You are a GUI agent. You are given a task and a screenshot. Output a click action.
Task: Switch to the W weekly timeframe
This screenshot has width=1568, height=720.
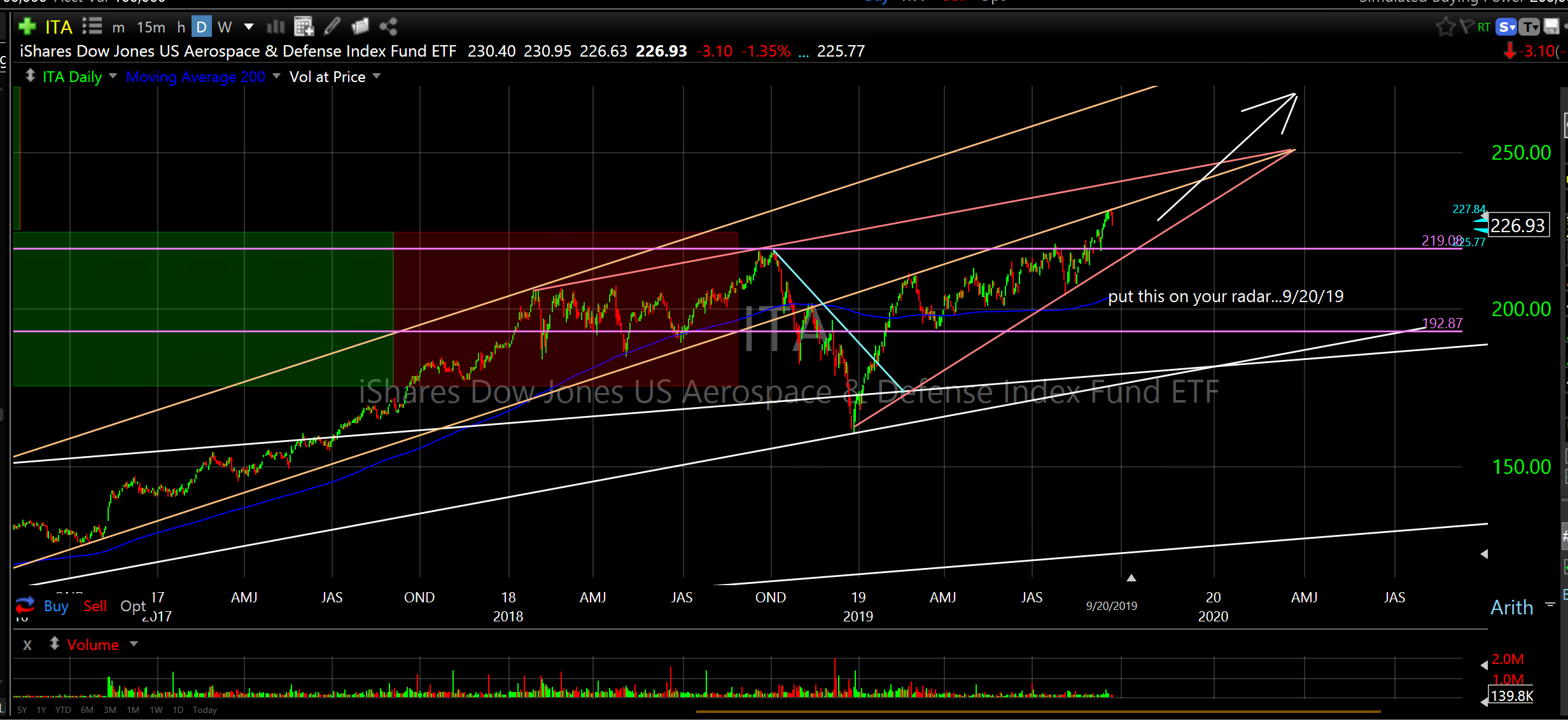(225, 27)
